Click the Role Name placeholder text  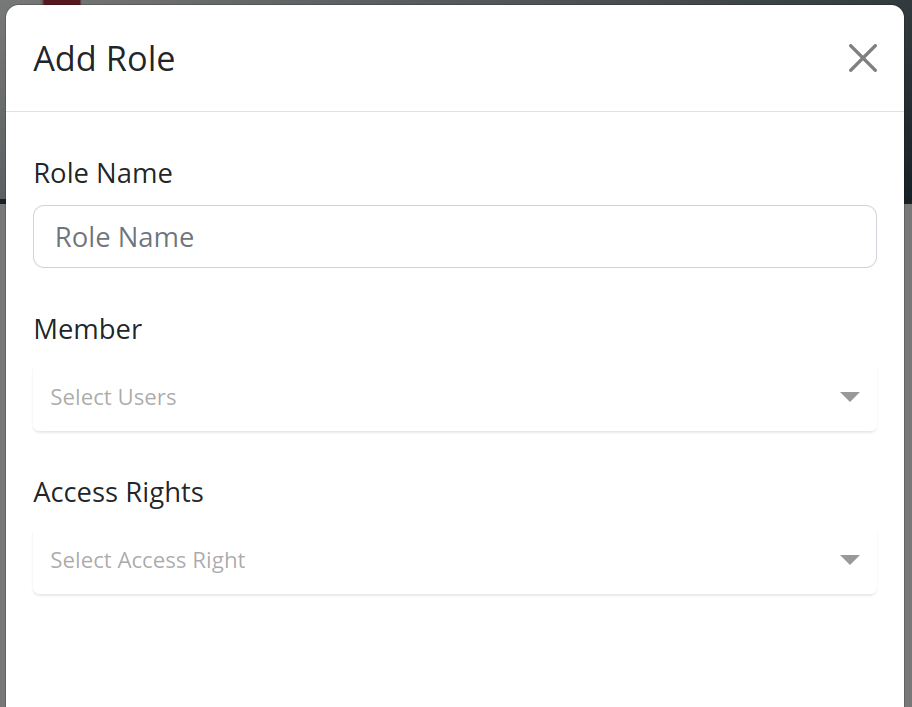click(x=123, y=236)
